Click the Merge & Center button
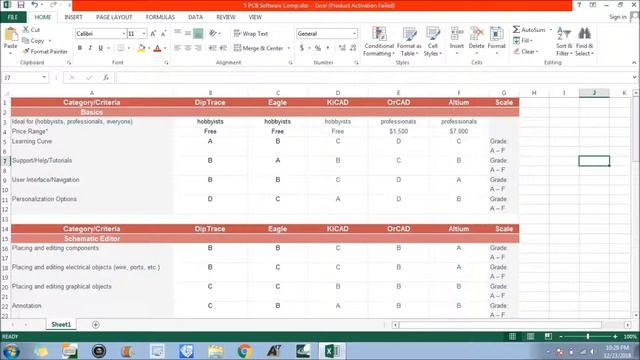 point(259,48)
